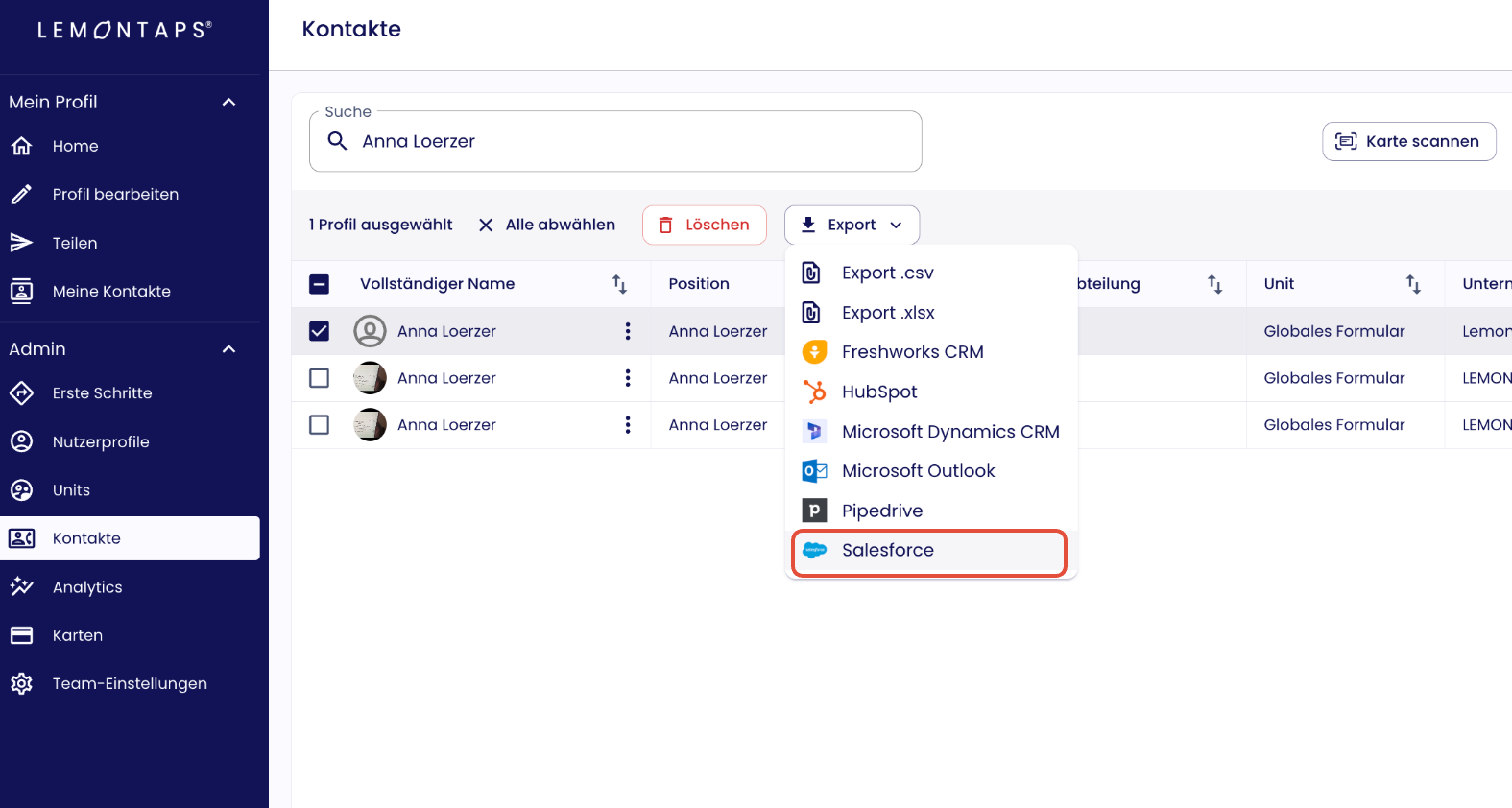Screen dimensions: 1512x808
Task: Click Alle abwählen
Action: (547, 225)
